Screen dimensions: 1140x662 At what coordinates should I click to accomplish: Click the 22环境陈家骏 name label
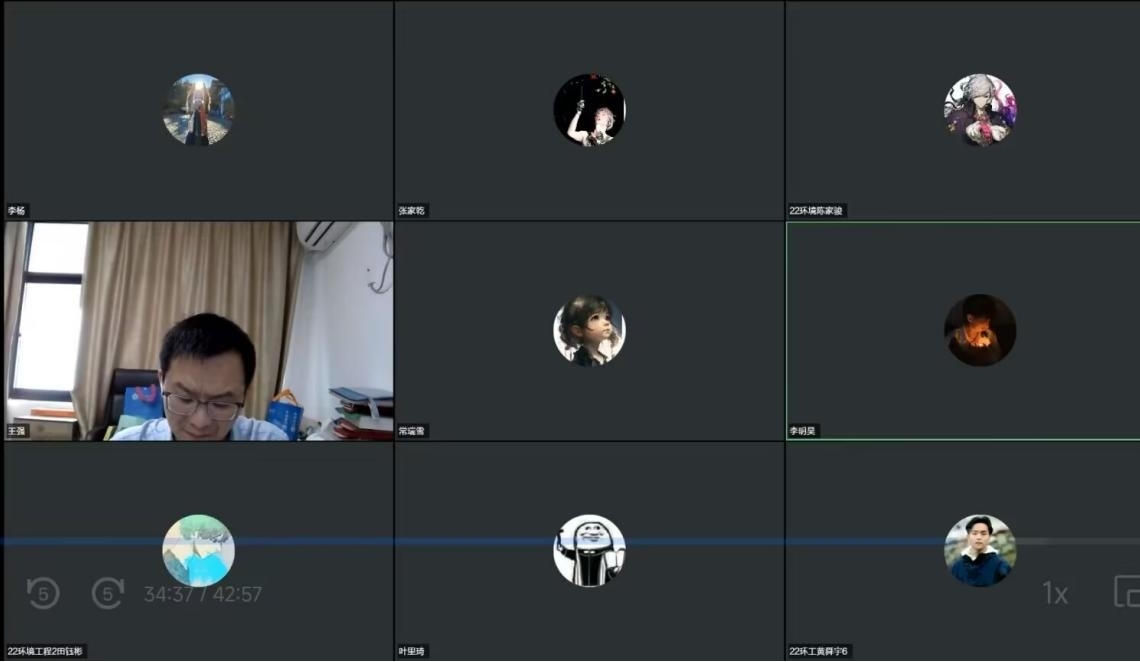(816, 211)
